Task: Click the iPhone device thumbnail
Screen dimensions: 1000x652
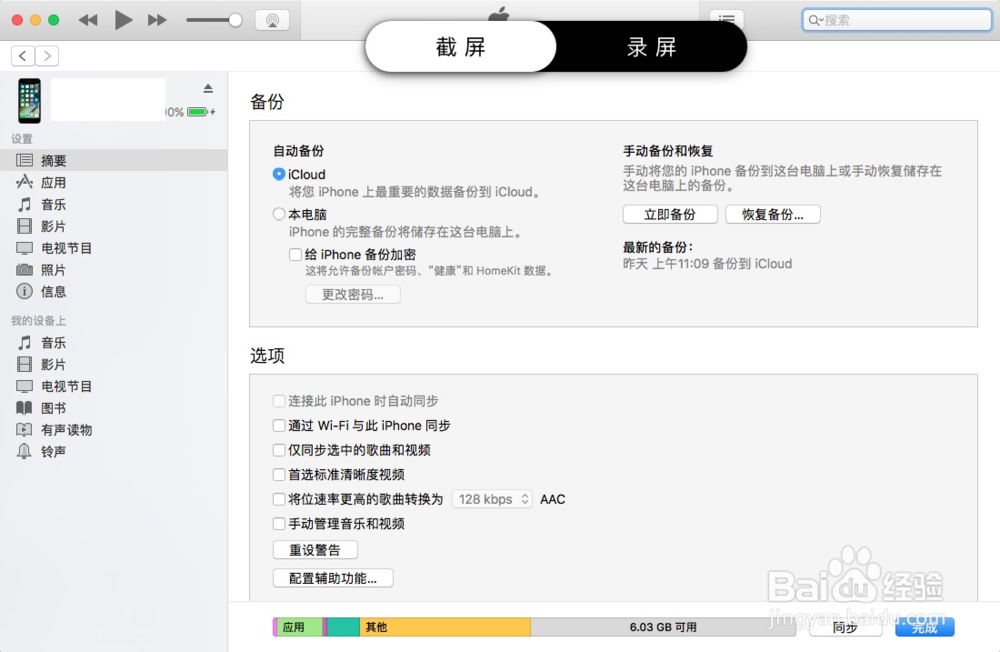Action: click(x=29, y=101)
